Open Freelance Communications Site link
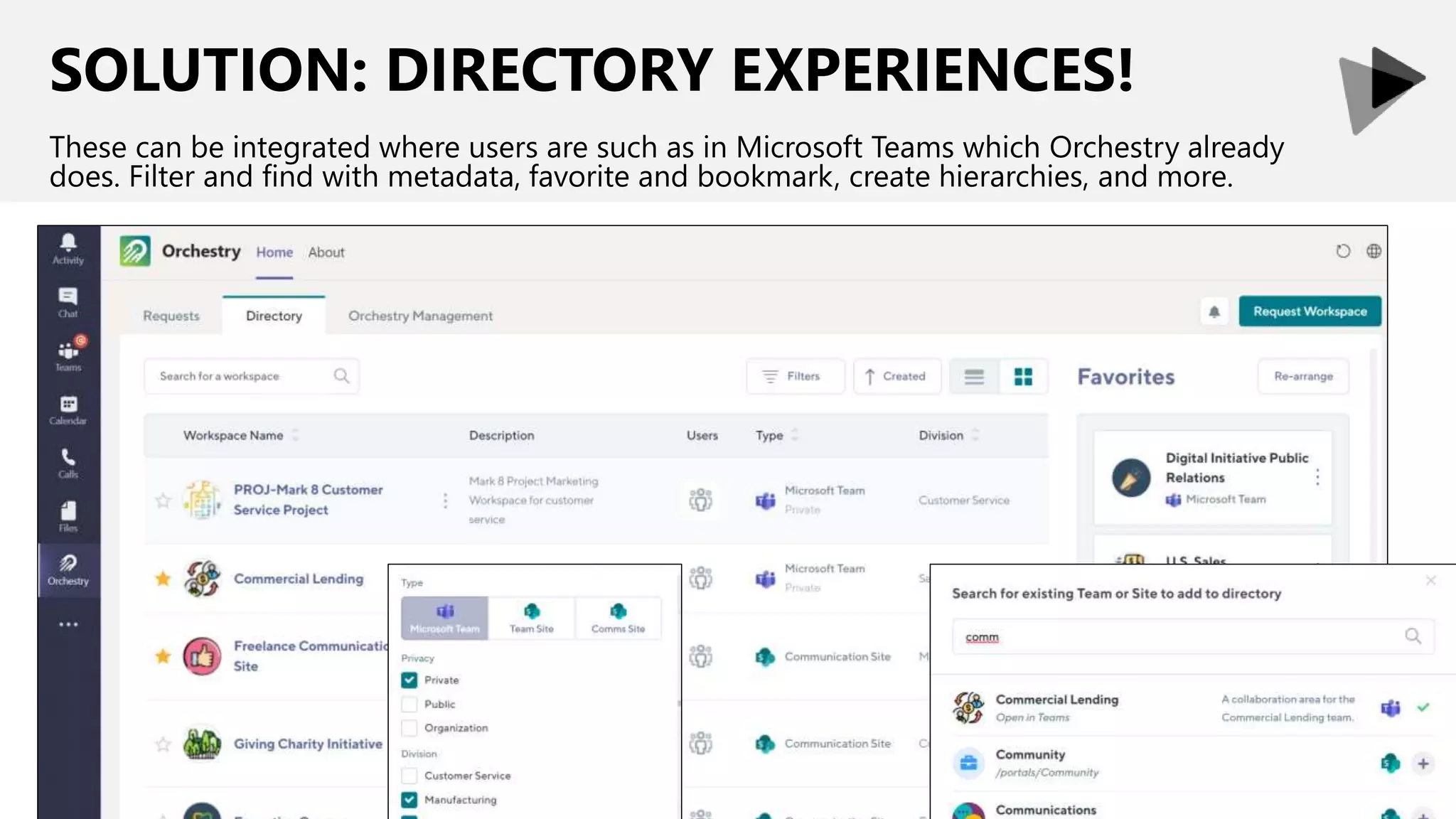This screenshot has width=1456, height=819. (x=311, y=655)
